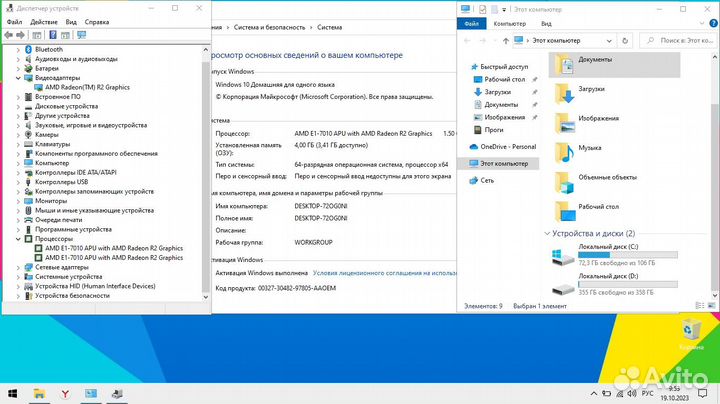
Task: Open the Корзина recycle bin on desktop
Action: tap(691, 334)
